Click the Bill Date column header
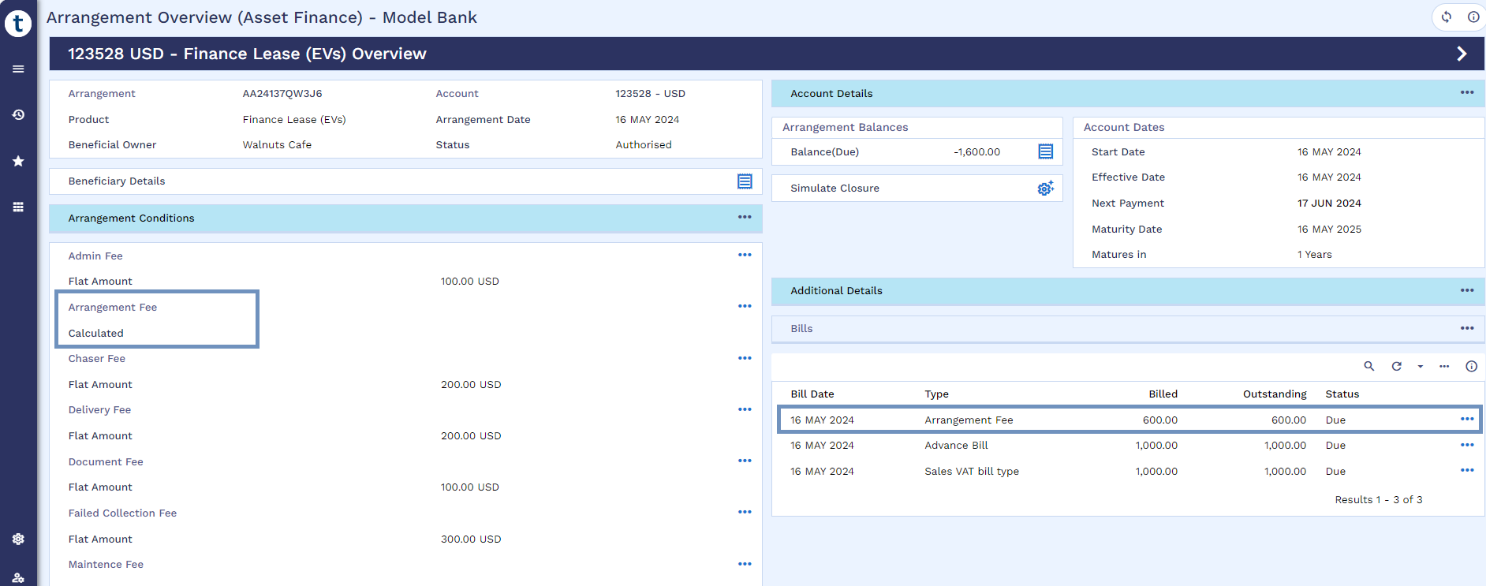This screenshot has width=1486, height=586. (812, 394)
